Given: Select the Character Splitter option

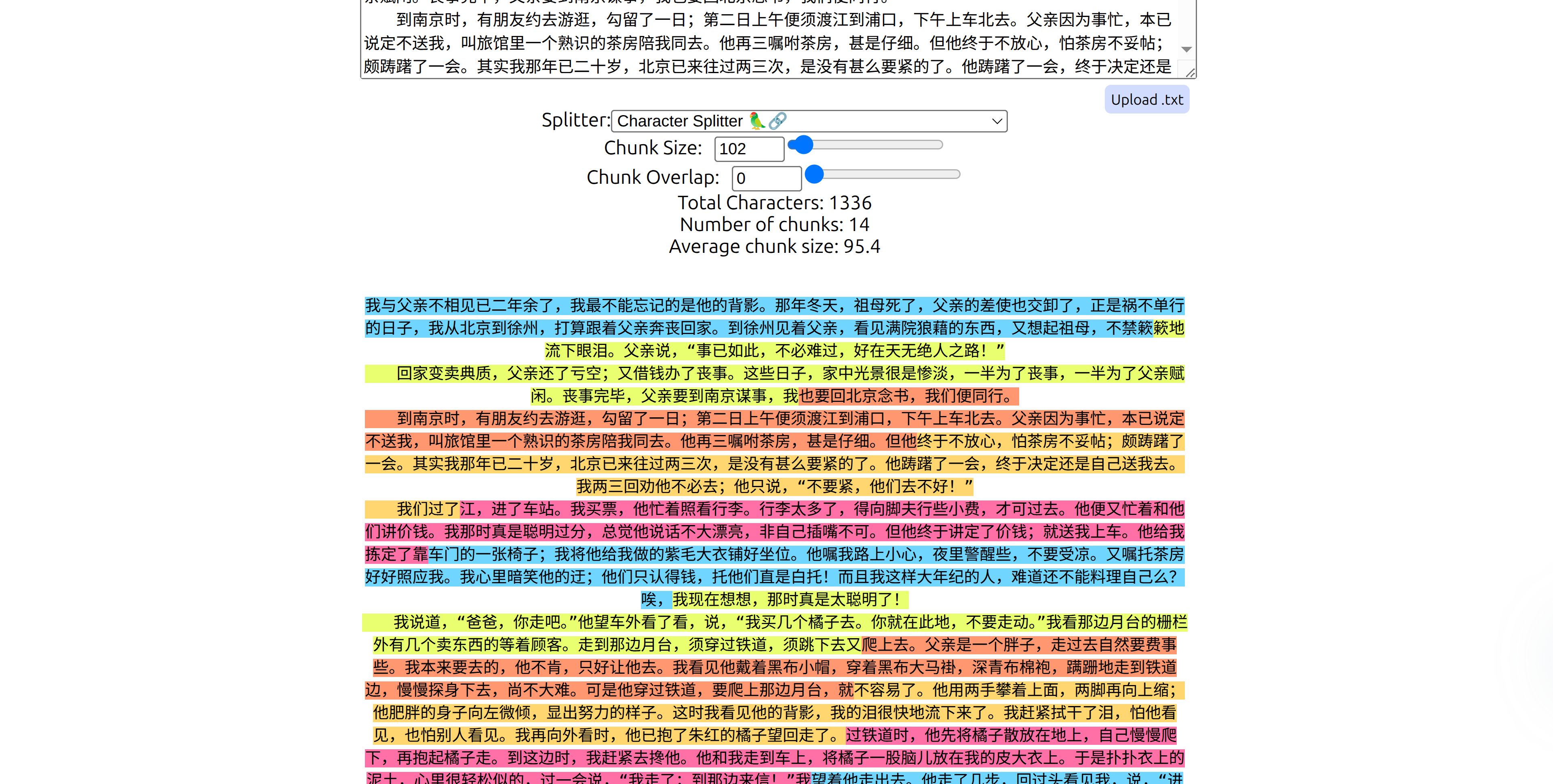Looking at the screenshot, I should click(x=678, y=120).
